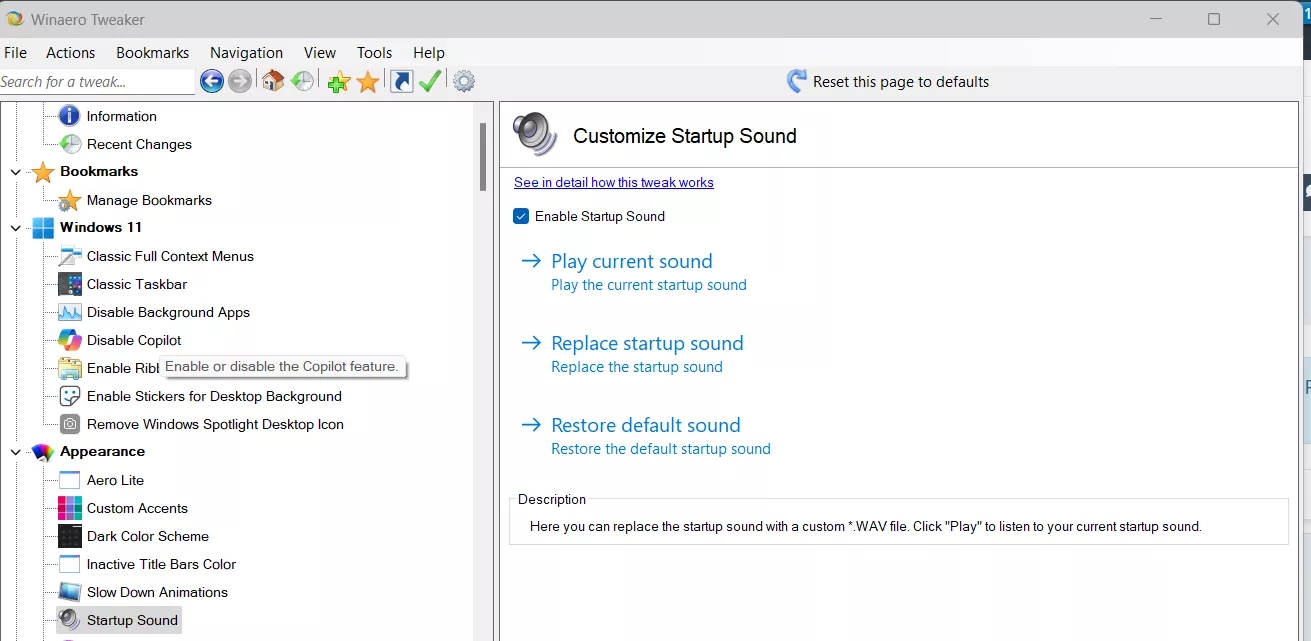The width and height of the screenshot is (1311, 641).
Task: Click the Recent Changes tree item icon
Action: coord(70,144)
